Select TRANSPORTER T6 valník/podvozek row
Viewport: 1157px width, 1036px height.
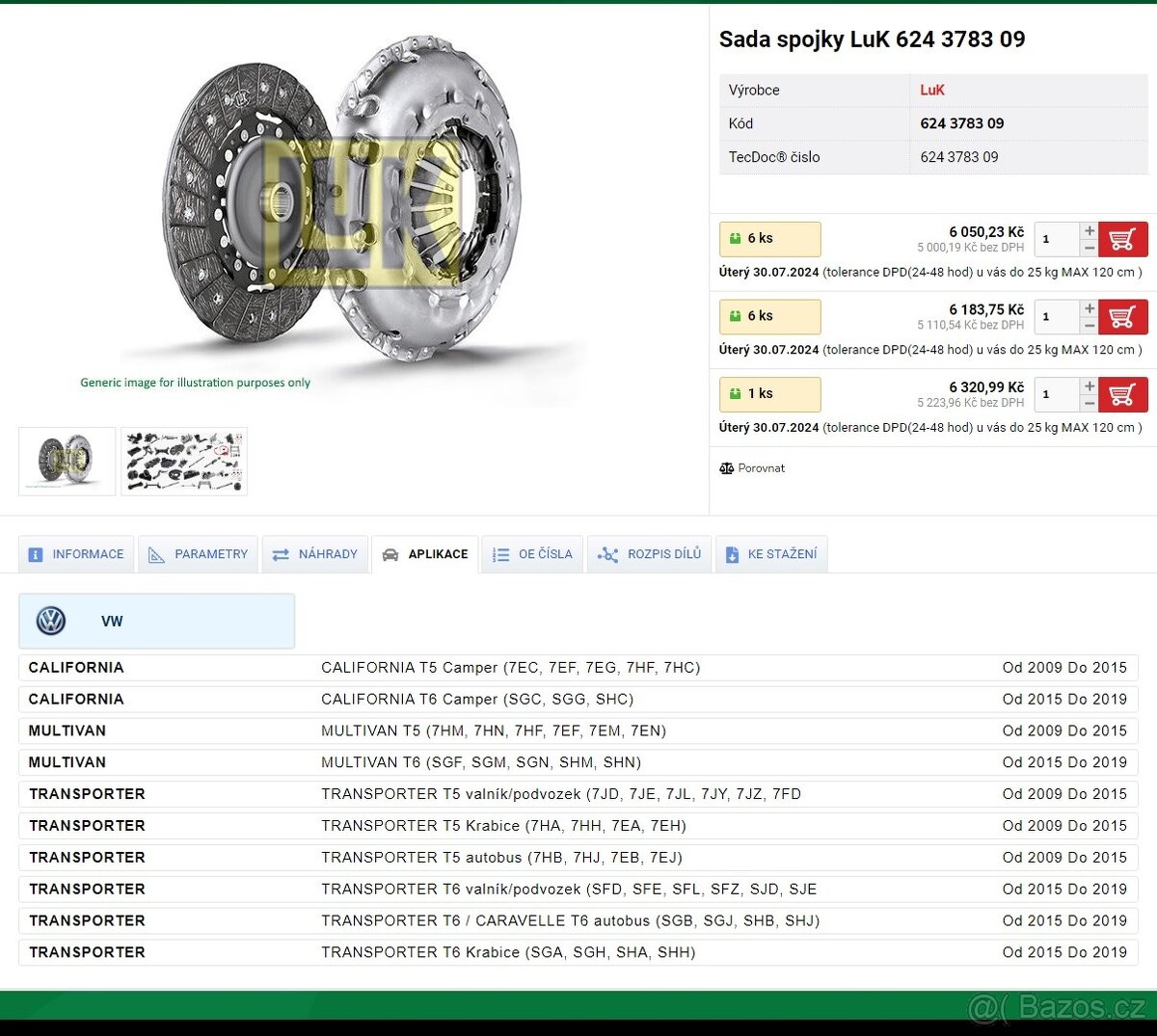pos(578,890)
